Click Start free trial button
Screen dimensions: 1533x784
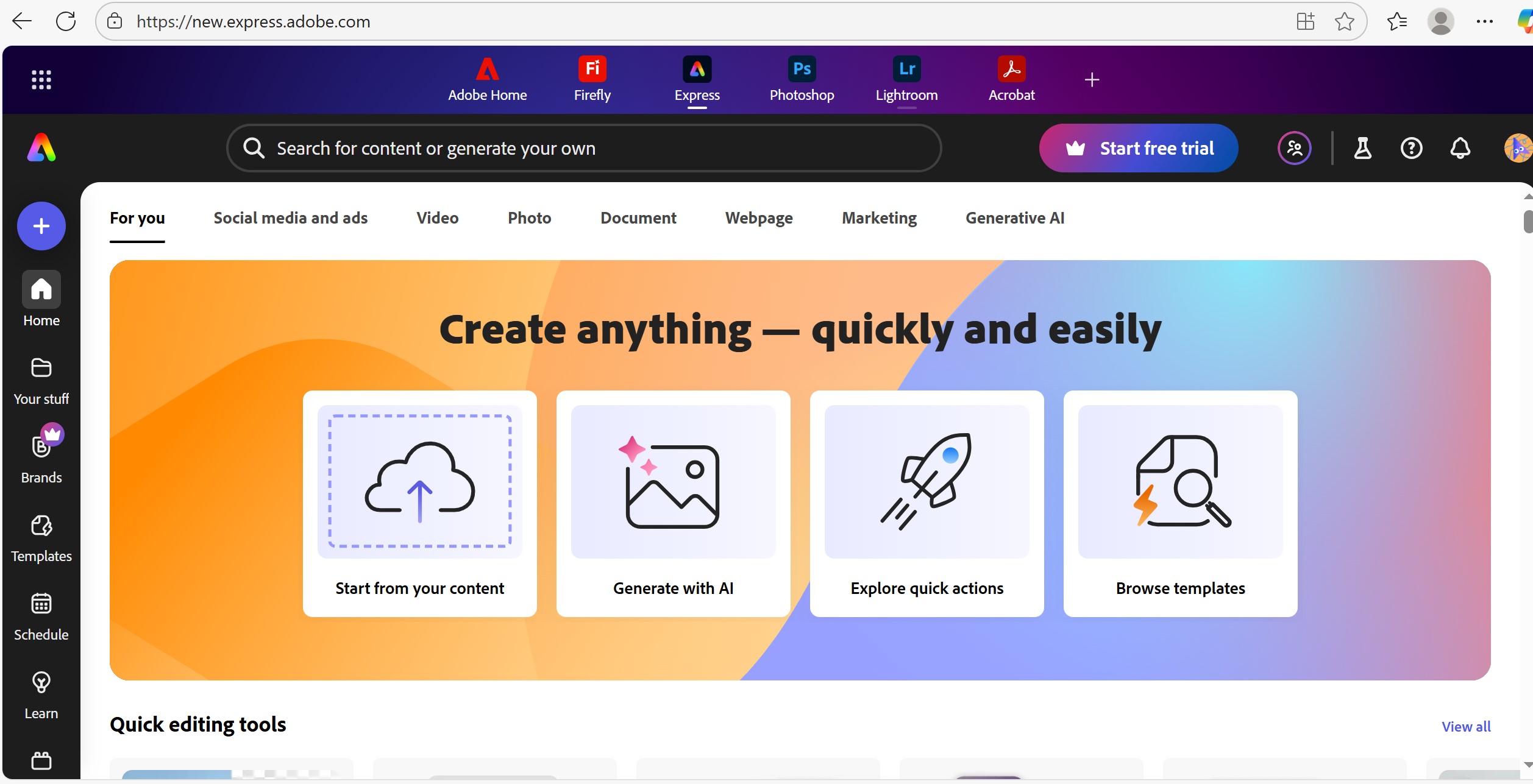click(1138, 148)
